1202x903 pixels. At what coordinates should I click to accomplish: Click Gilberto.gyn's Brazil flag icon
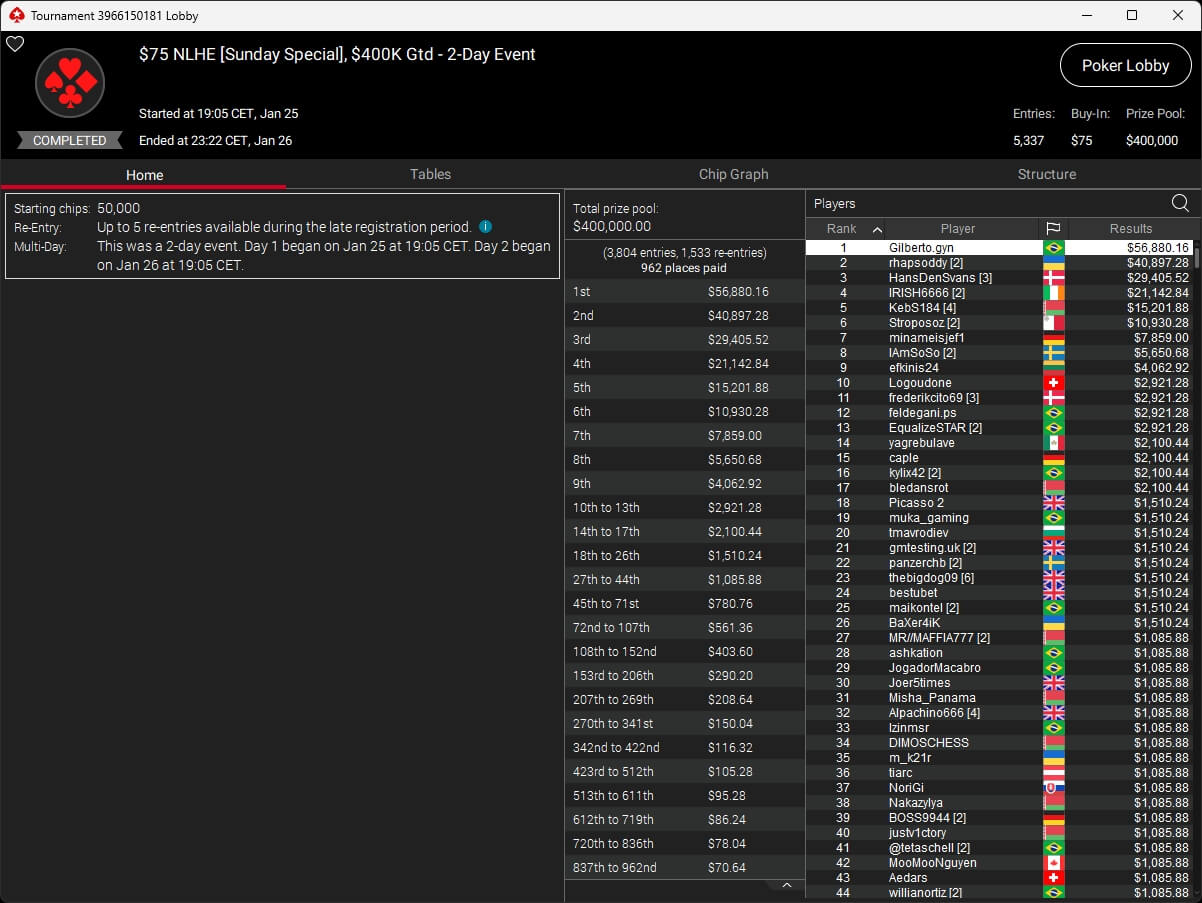click(x=1053, y=248)
